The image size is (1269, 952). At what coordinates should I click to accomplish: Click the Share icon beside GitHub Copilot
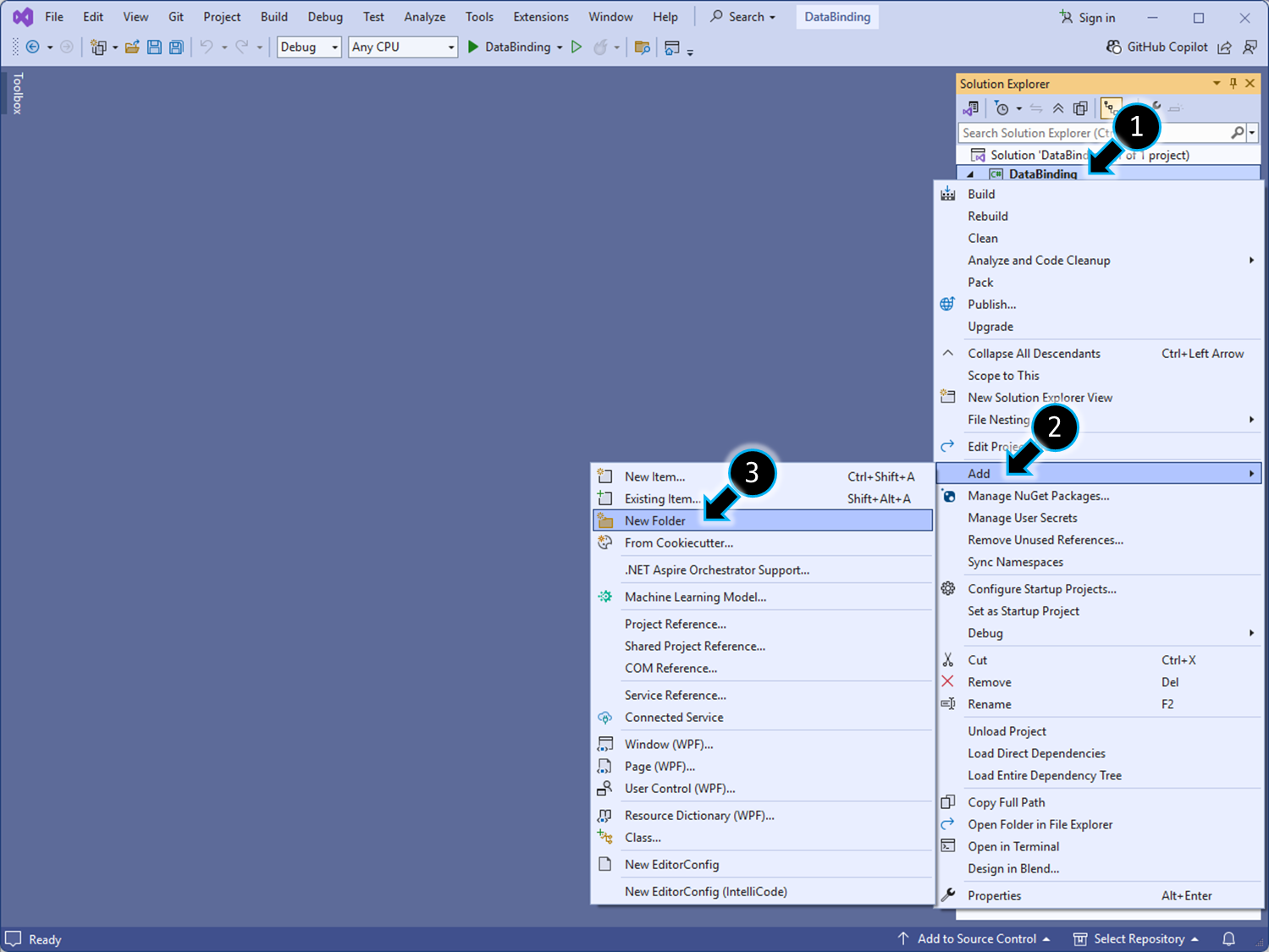pyautogui.click(x=1224, y=47)
